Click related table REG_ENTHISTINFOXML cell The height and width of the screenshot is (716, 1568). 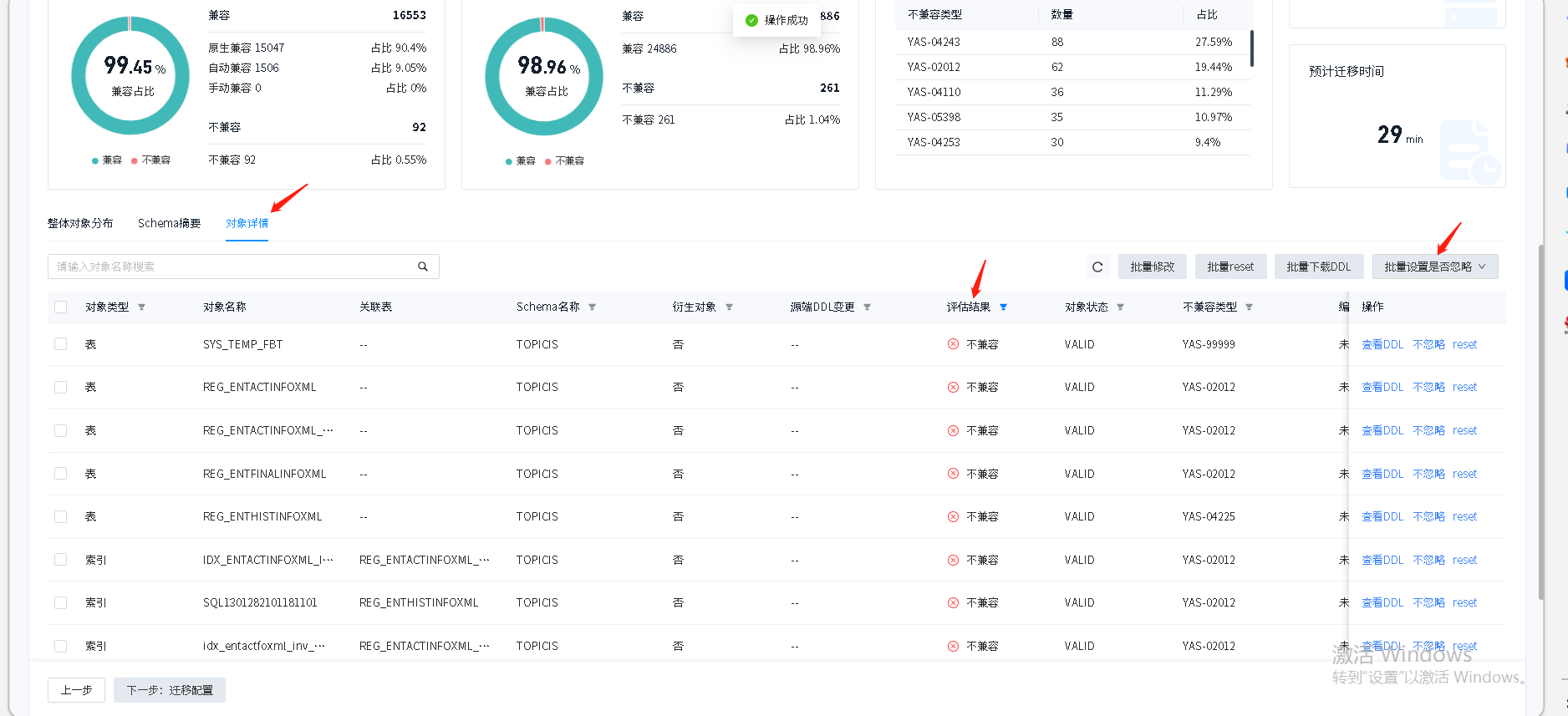point(419,602)
